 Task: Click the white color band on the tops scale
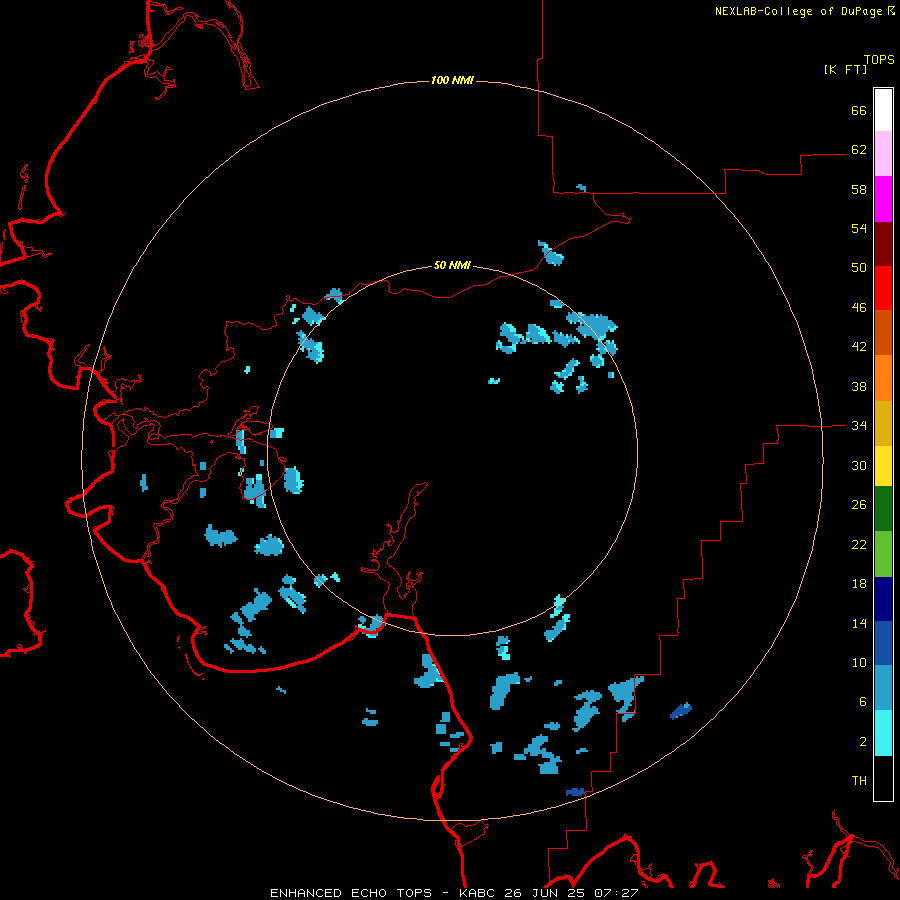pyautogui.click(x=883, y=110)
